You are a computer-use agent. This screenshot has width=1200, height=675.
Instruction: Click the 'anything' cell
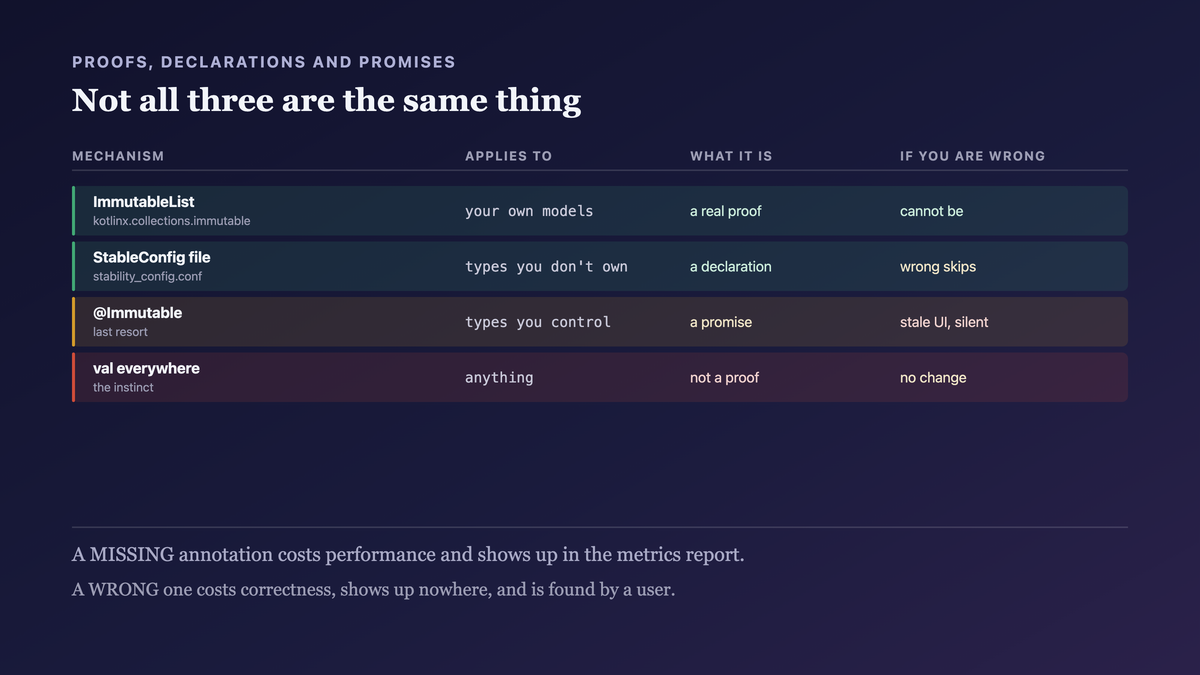tap(499, 378)
